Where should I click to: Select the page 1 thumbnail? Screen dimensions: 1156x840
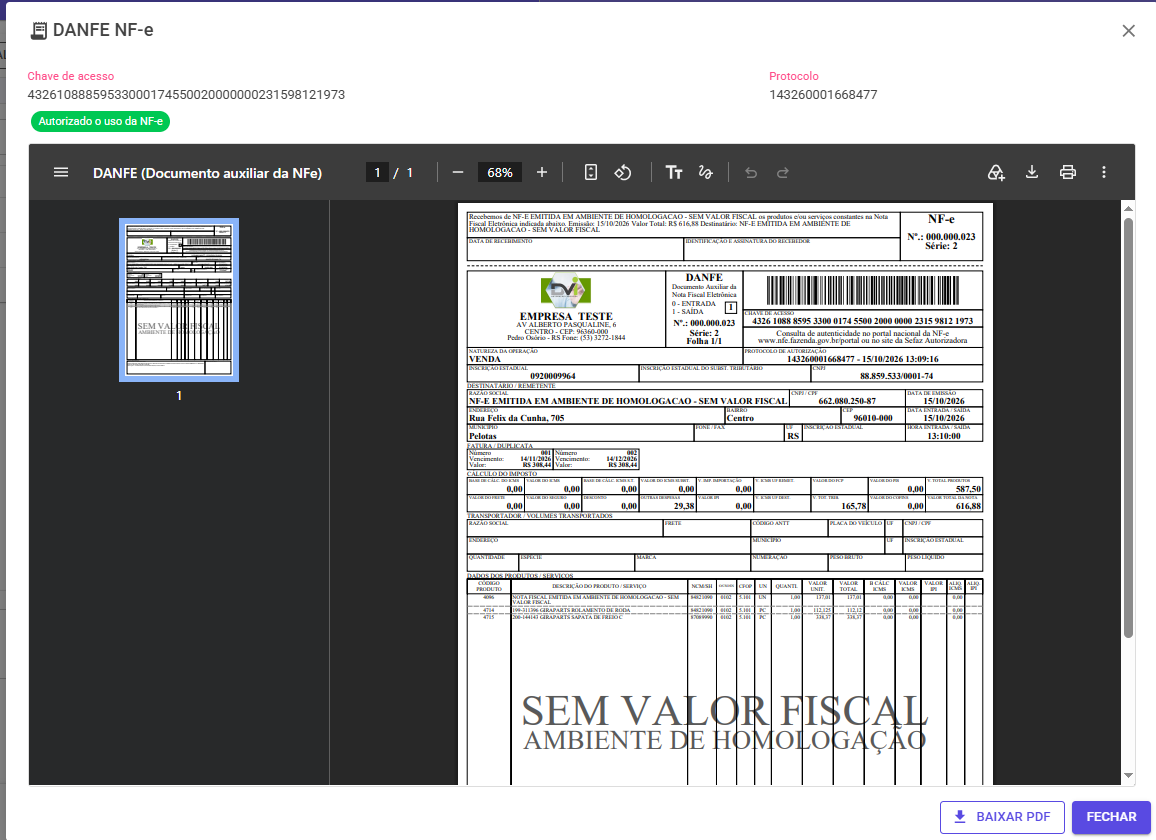click(x=179, y=300)
